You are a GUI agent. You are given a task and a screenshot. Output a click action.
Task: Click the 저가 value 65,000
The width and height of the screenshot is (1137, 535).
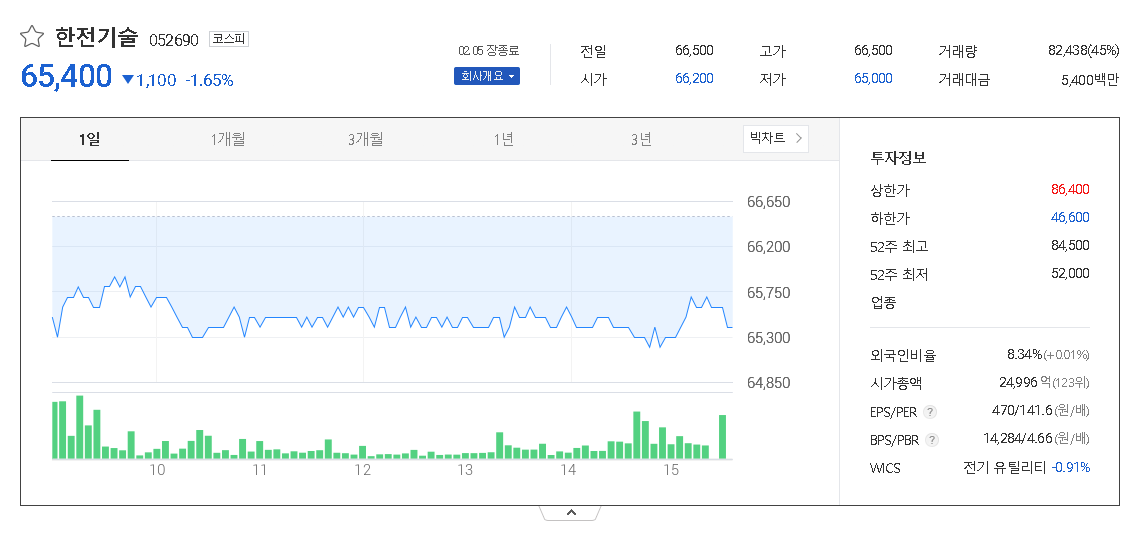[873, 78]
